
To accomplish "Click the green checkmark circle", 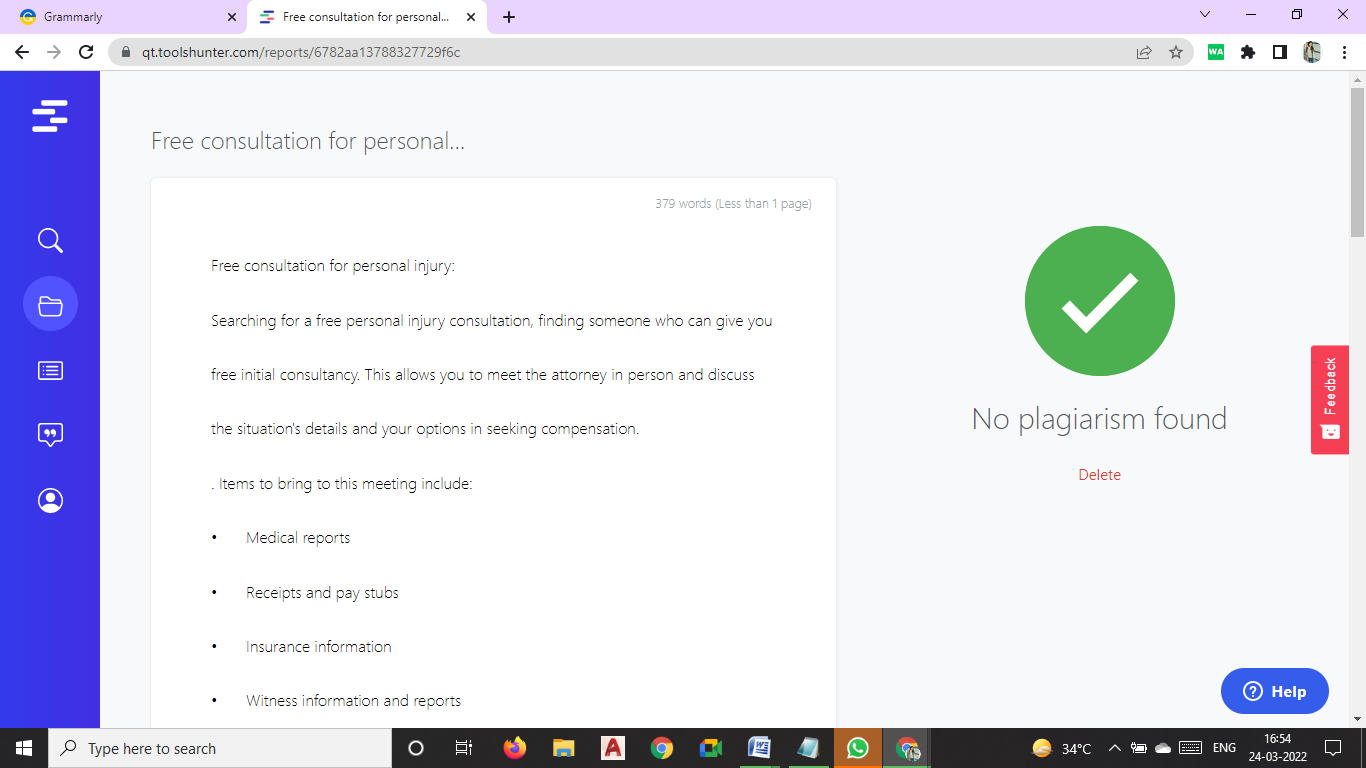I will [x=1099, y=301].
